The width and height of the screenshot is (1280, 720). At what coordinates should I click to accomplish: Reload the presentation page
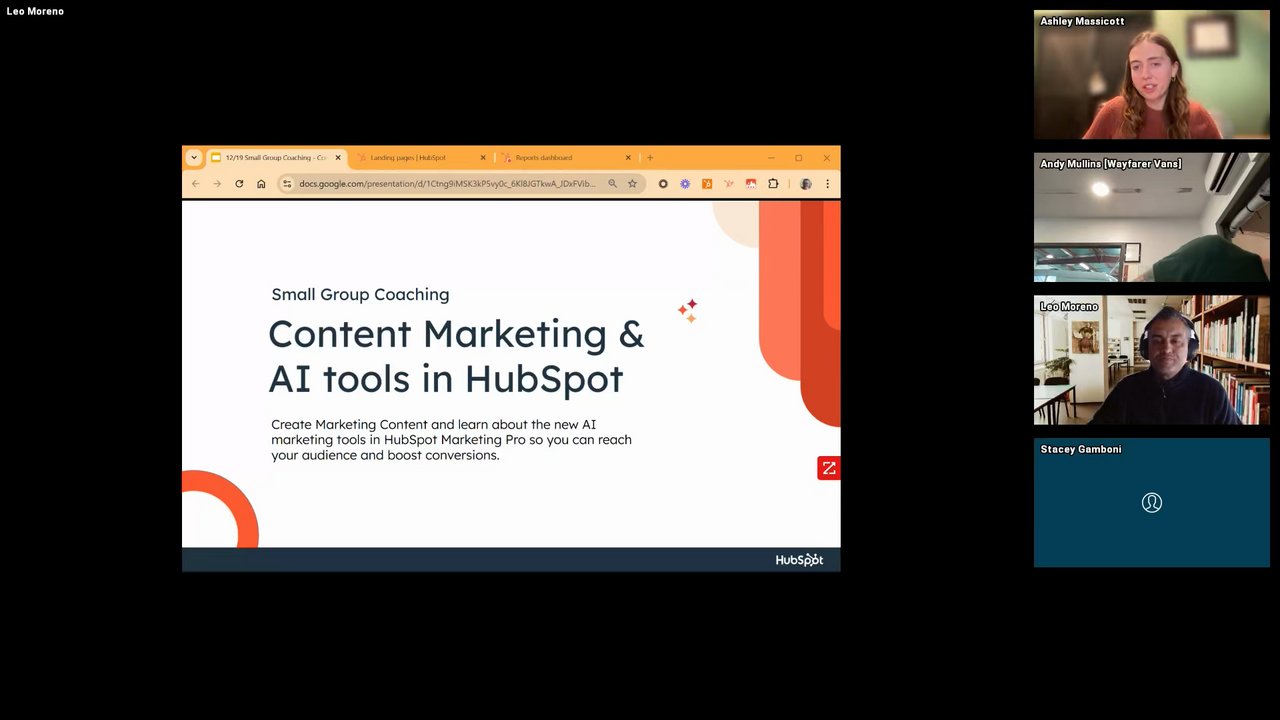tap(239, 184)
